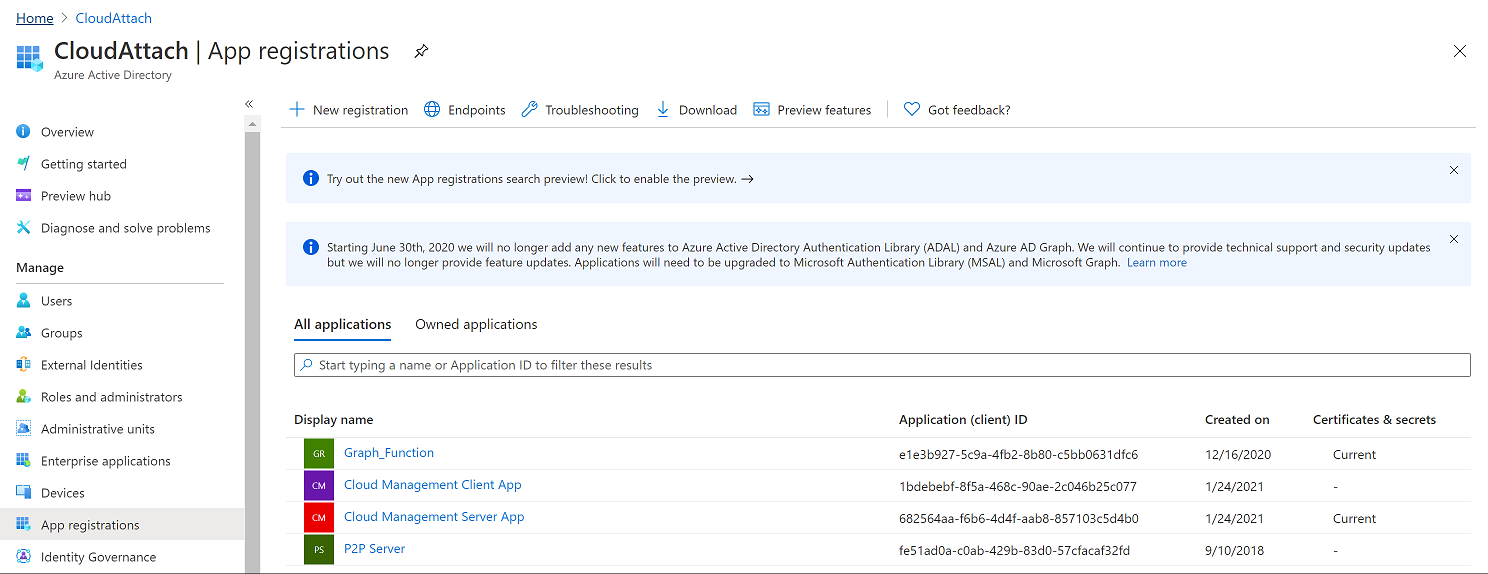Screen dimensions: 1488x574
Task: Click the globe icon for Endpoints
Action: pyautogui.click(x=432, y=110)
